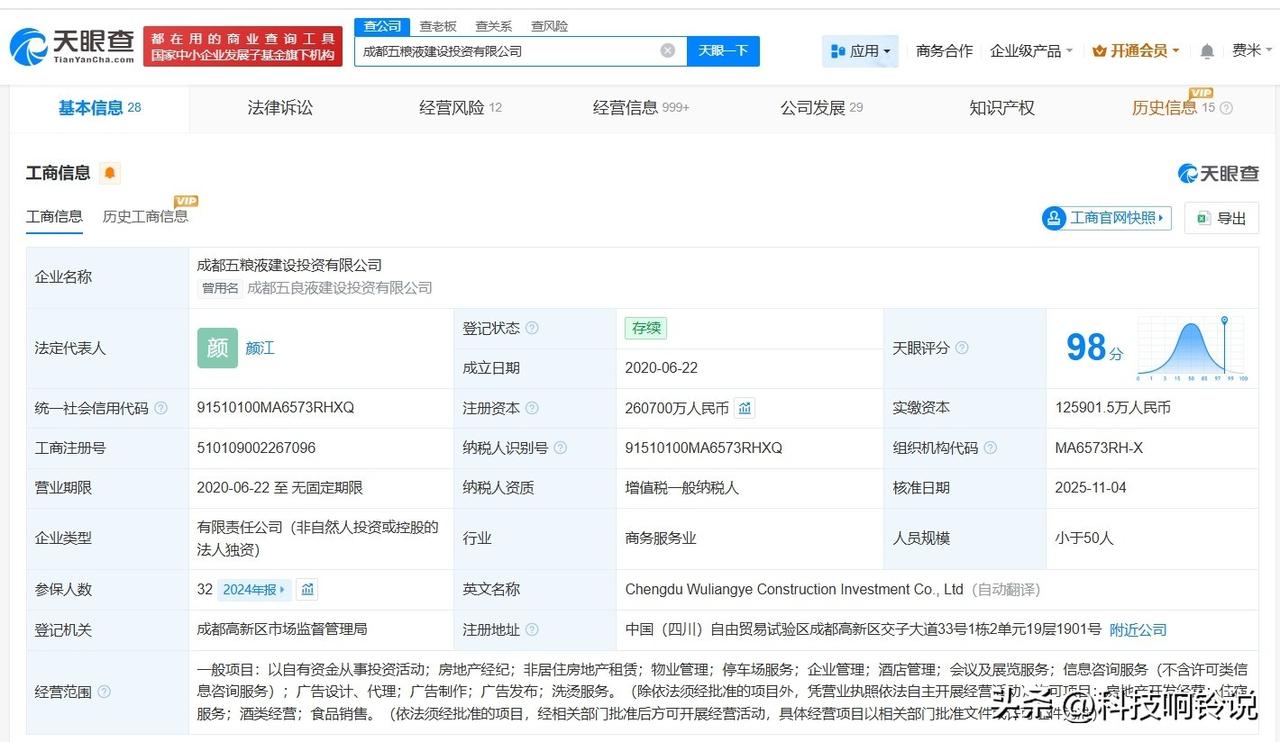
Task: Click the 导出 export button
Action: (1221, 218)
